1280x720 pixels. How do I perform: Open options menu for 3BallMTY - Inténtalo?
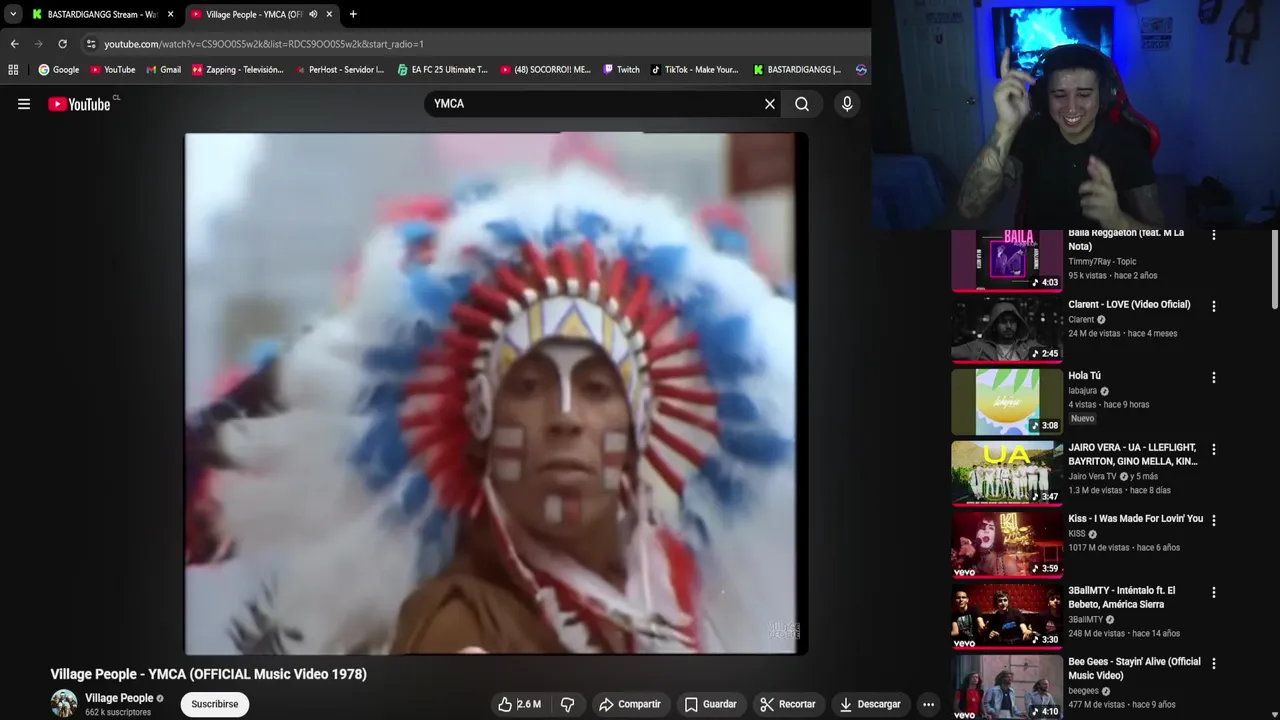tap(1214, 592)
